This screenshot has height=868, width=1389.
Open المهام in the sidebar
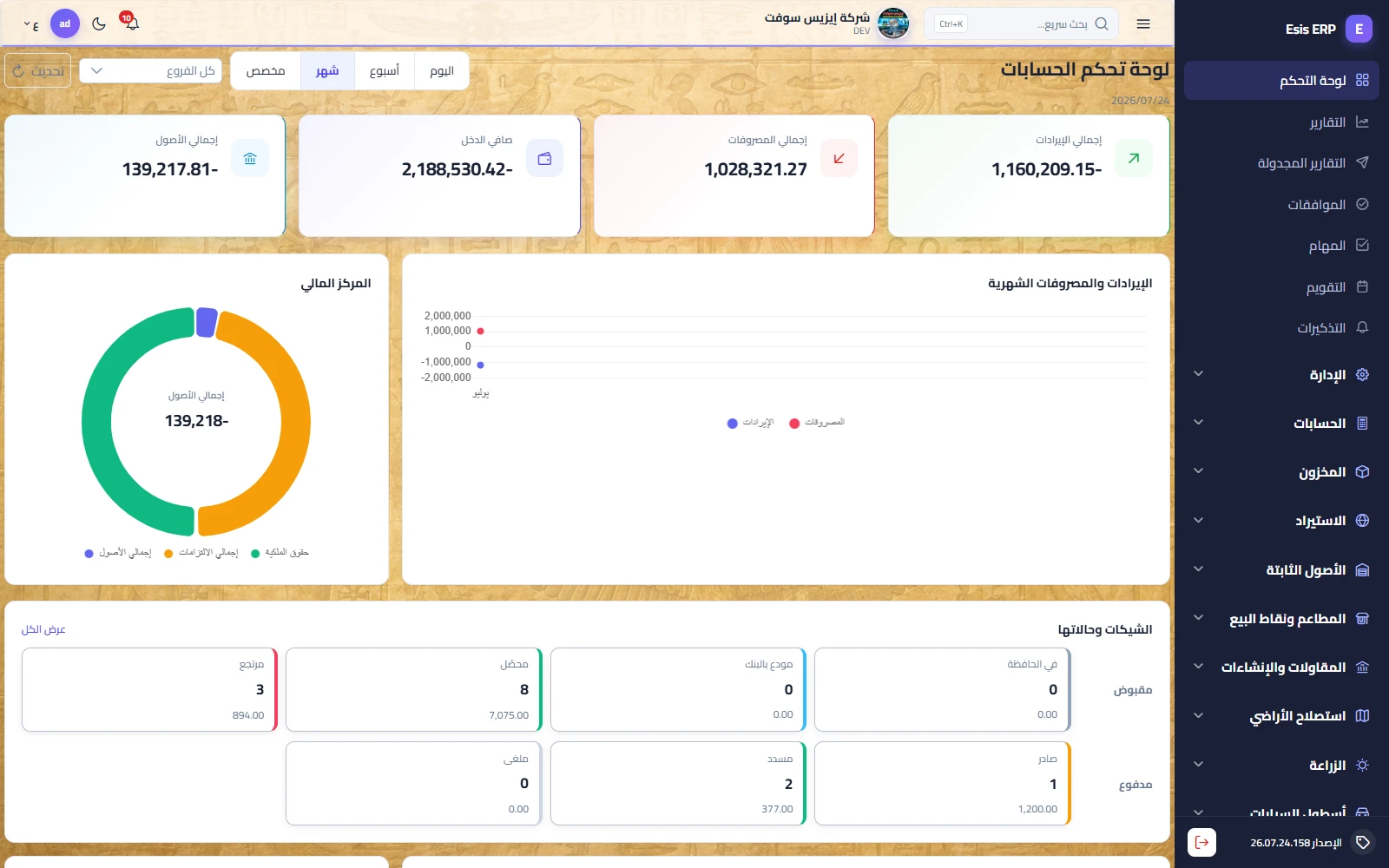1281,246
